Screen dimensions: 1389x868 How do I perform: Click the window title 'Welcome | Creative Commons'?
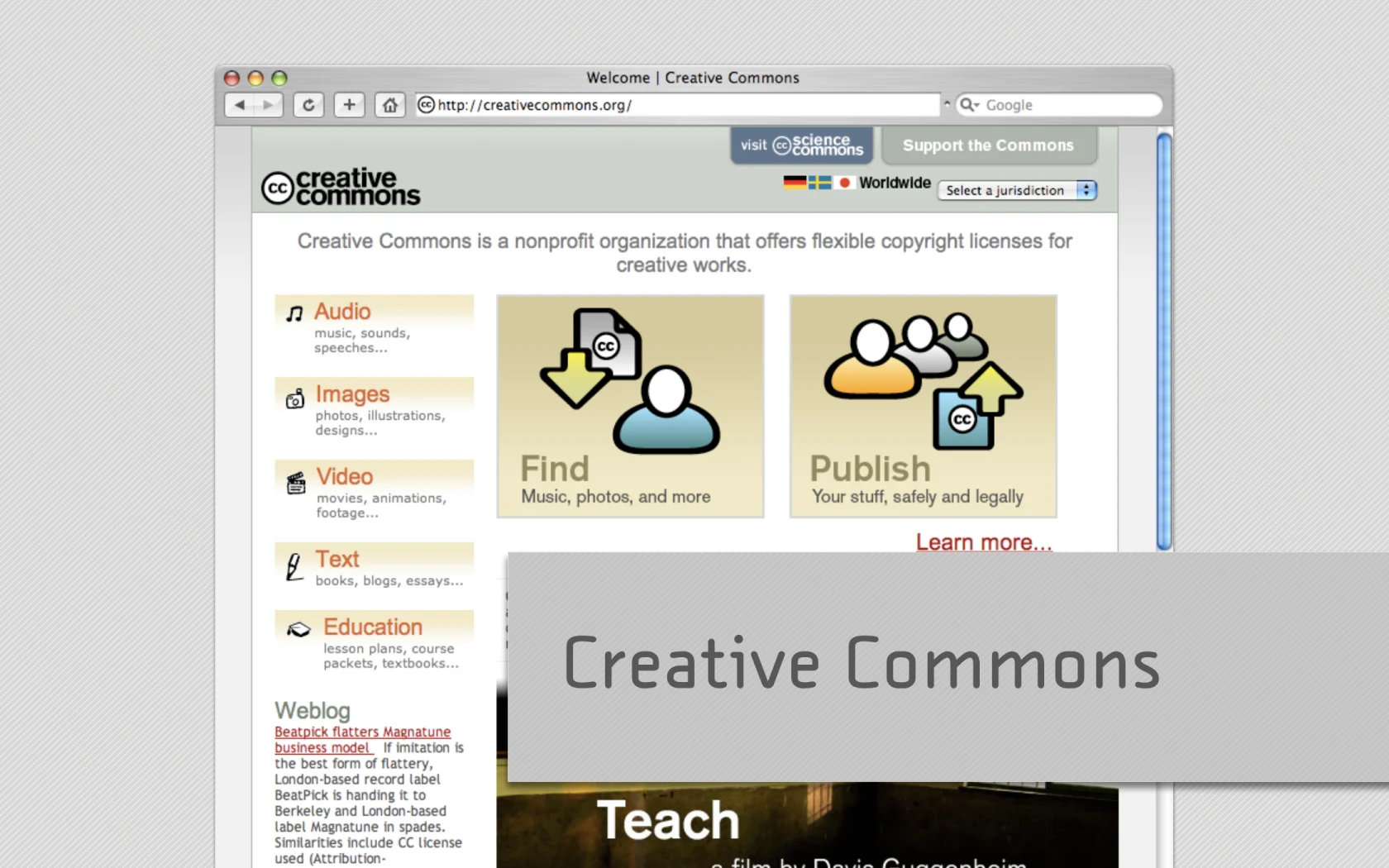pos(693,78)
